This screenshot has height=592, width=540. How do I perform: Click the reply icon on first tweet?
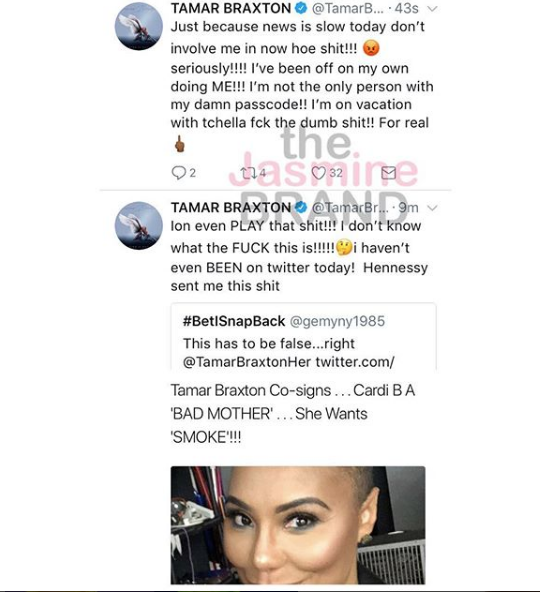(178, 173)
